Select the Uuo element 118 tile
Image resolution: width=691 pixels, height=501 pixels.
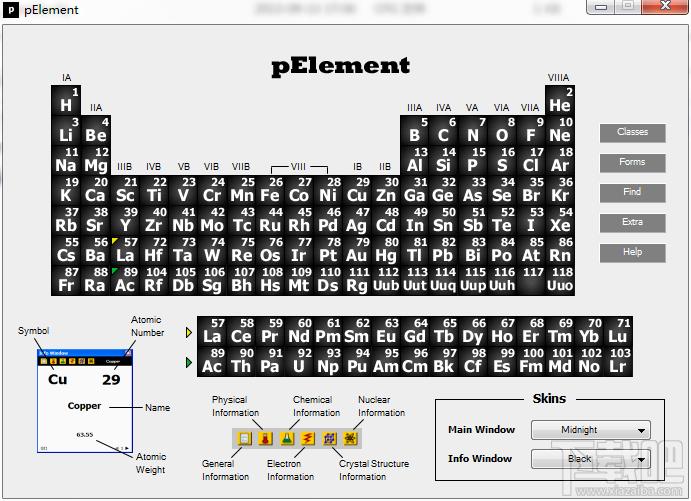(x=560, y=280)
